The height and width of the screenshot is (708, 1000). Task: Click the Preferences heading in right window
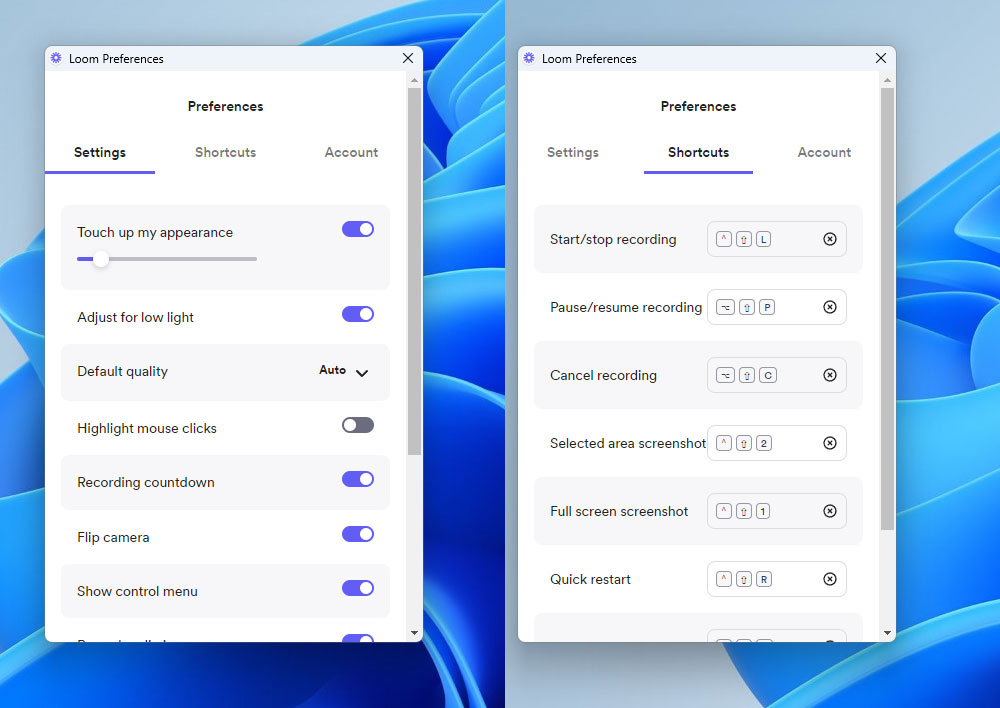tap(698, 107)
